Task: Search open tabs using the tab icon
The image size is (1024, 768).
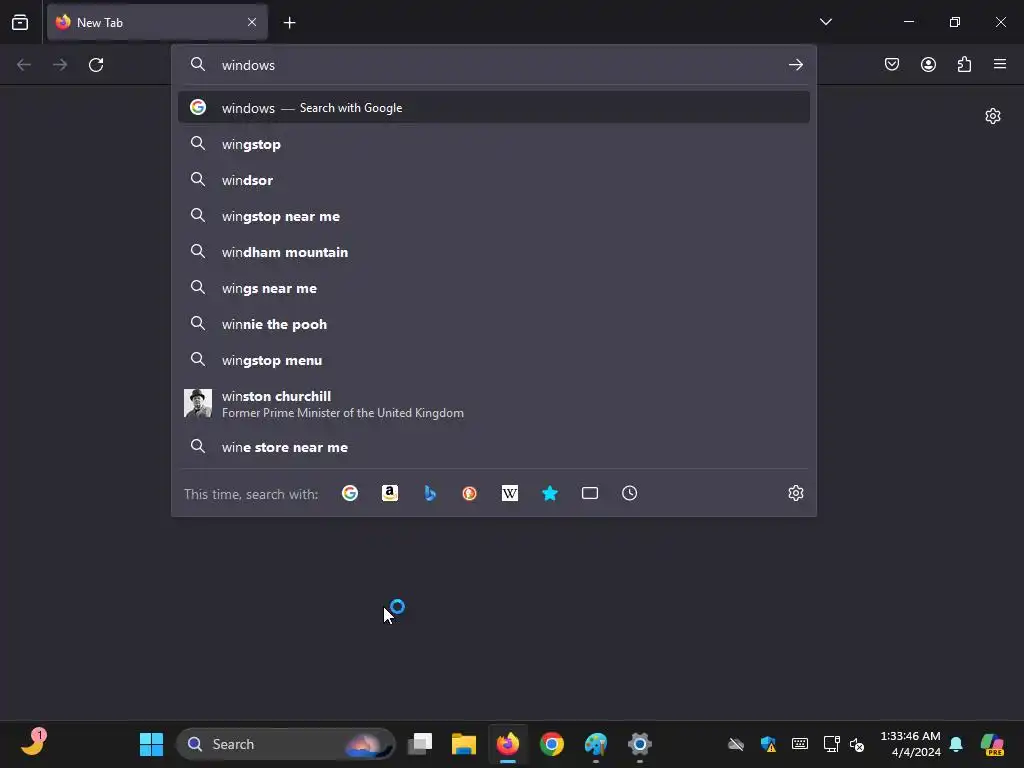Action: [590, 493]
